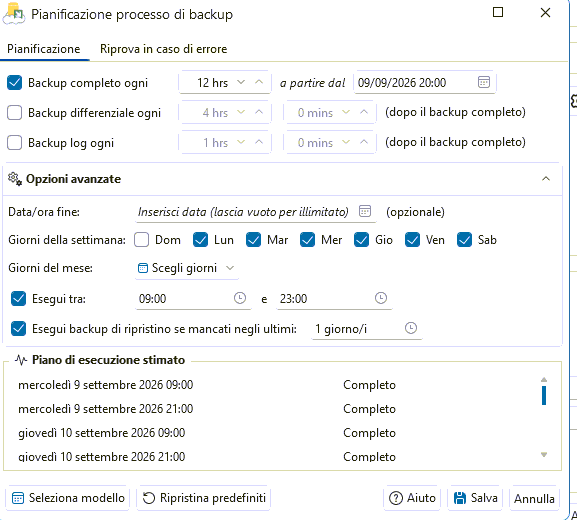Click clock icon beside 23:00 end time
The width and height of the screenshot is (577, 520).
[381, 298]
